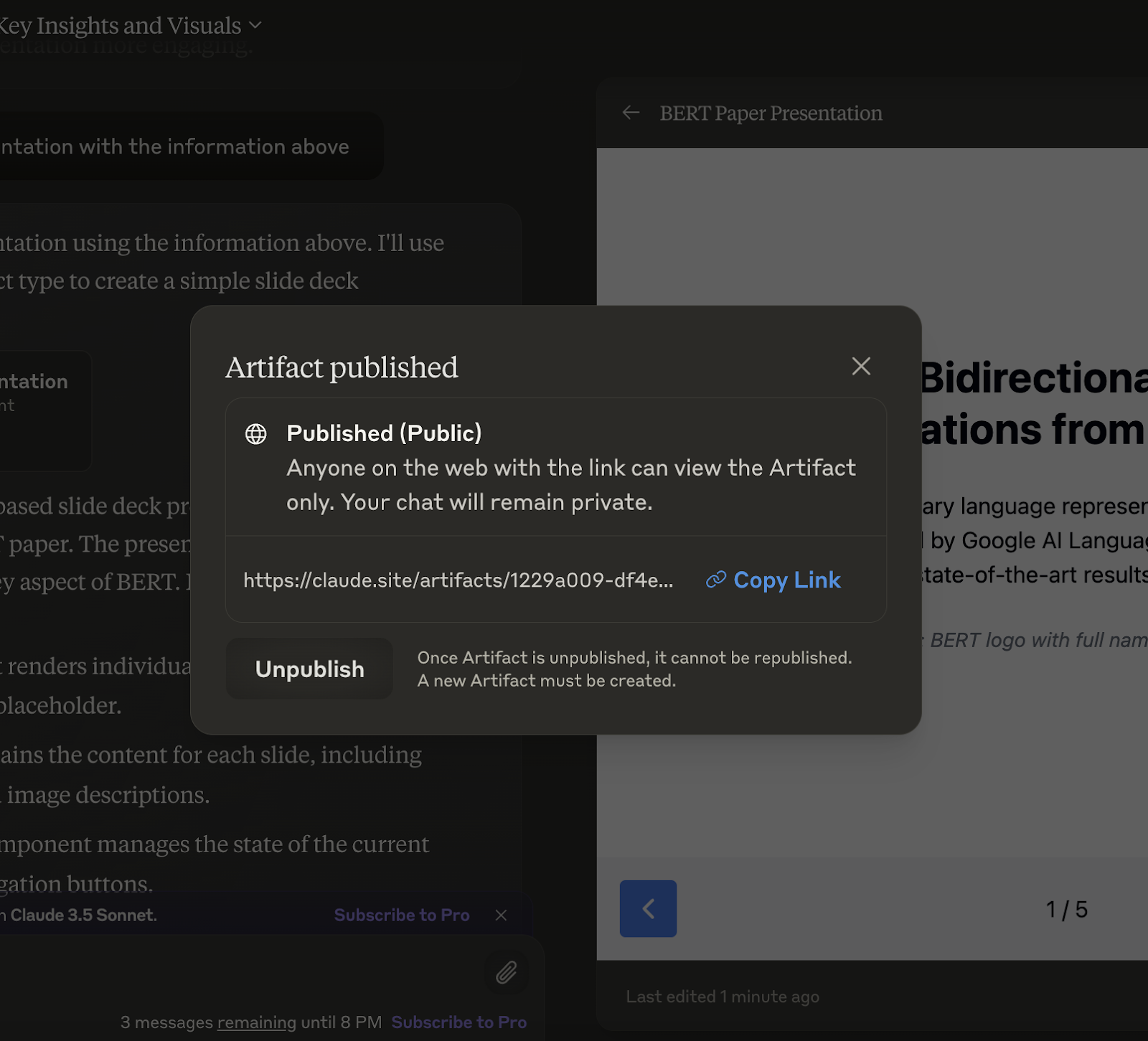Image resolution: width=1148 pixels, height=1041 pixels.
Task: Click the Artifact published dialog title
Action: [342, 367]
